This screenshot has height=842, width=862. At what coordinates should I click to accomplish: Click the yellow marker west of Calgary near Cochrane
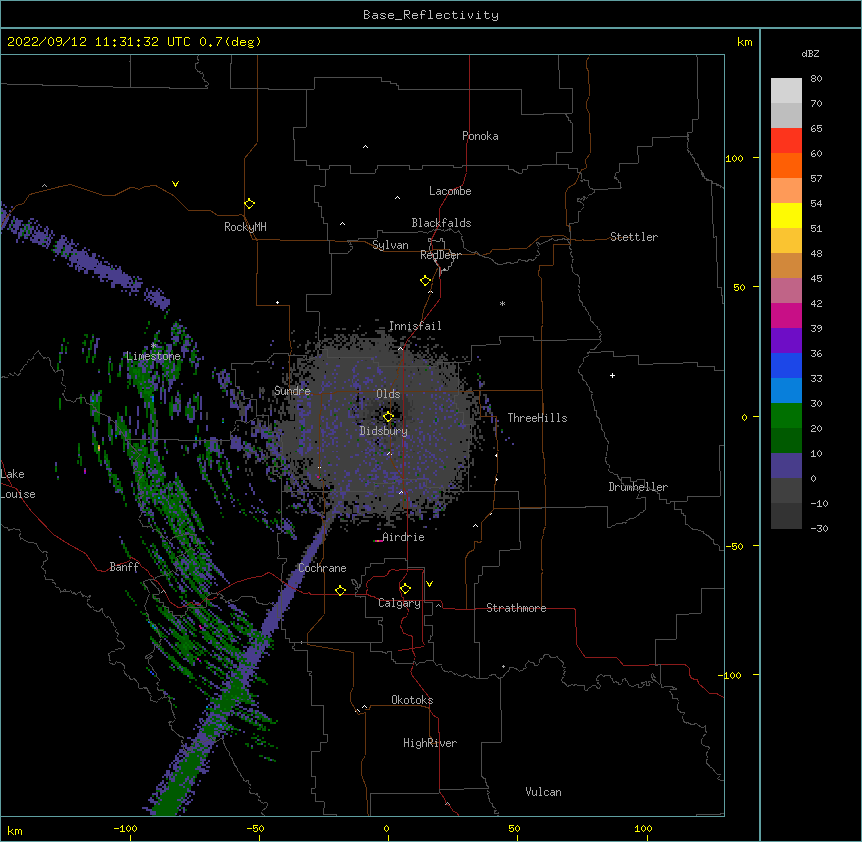tap(340, 590)
